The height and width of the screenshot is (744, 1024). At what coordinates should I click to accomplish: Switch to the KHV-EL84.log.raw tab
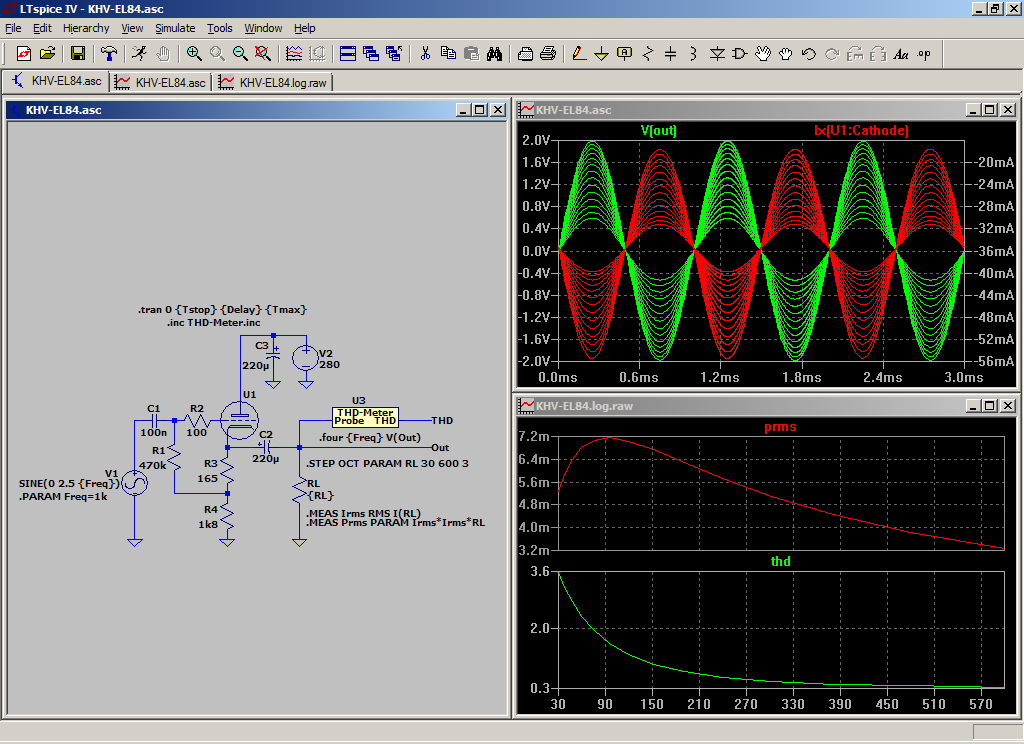click(x=274, y=82)
